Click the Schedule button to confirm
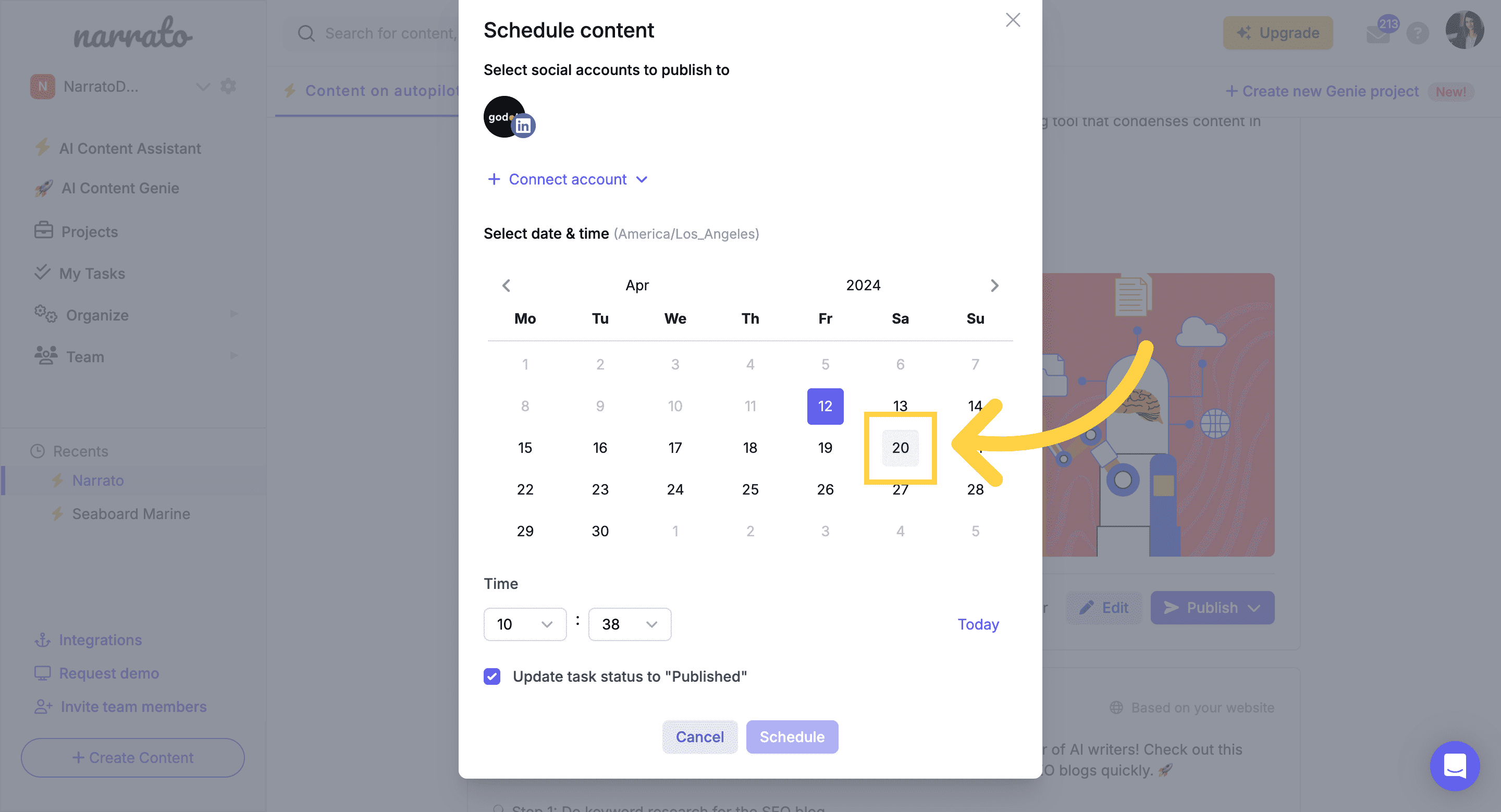 pyautogui.click(x=792, y=736)
